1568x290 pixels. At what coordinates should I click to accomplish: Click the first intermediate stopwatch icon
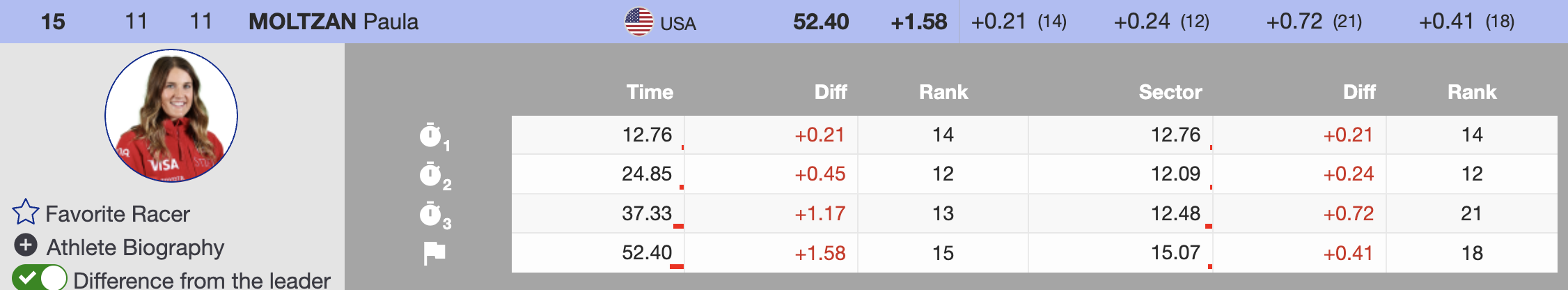coord(431,135)
